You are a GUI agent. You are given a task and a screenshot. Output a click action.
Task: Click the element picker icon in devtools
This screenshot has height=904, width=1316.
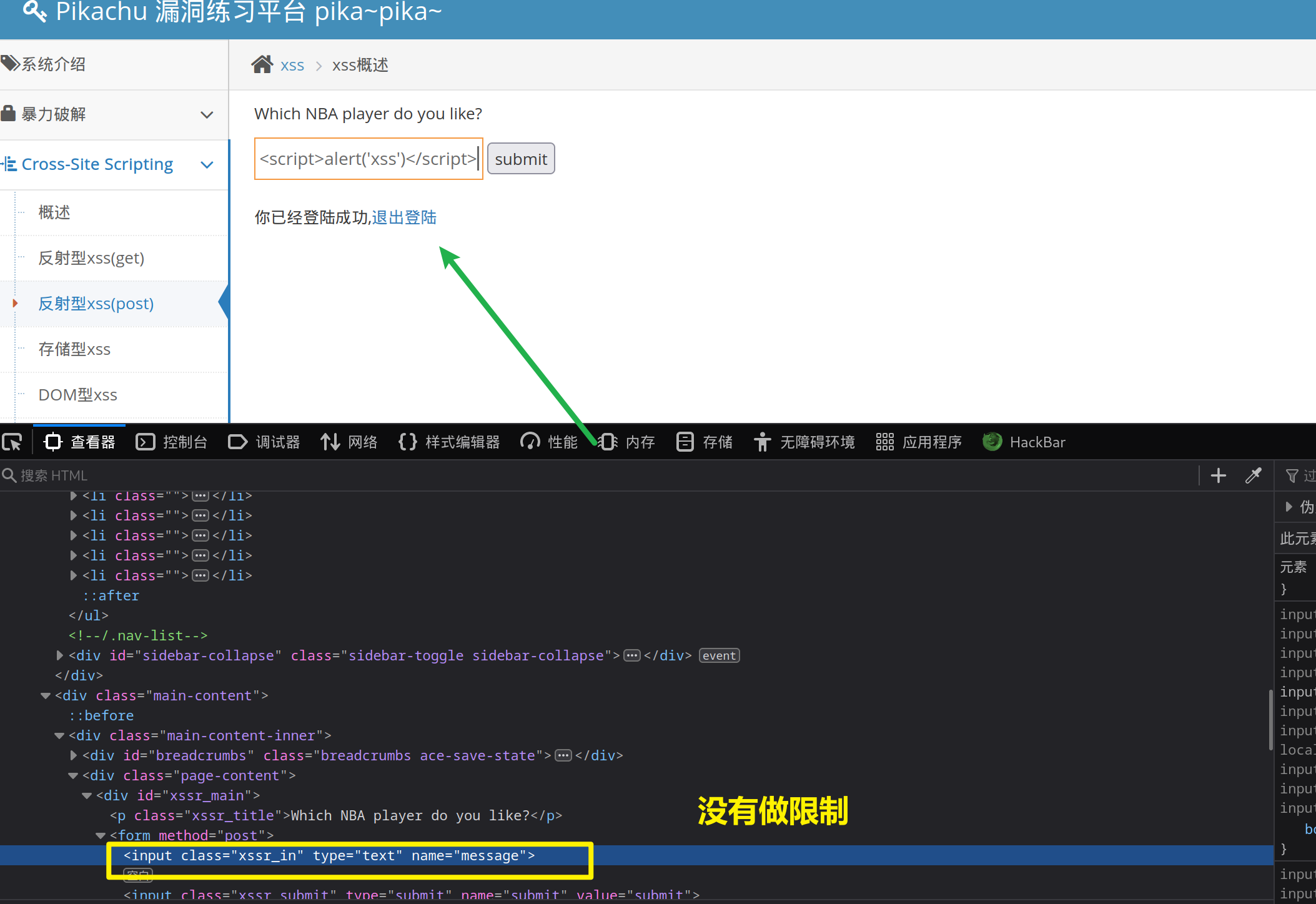click(12, 442)
